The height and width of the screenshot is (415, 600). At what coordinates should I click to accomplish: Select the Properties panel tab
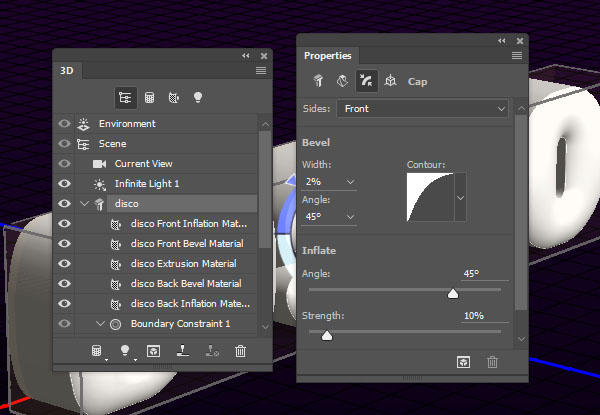click(328, 56)
